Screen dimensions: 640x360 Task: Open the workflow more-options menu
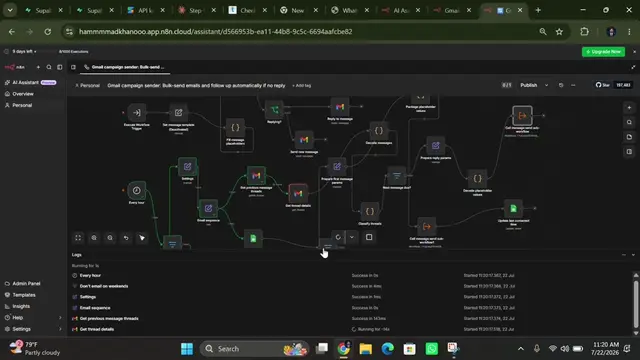573,85
